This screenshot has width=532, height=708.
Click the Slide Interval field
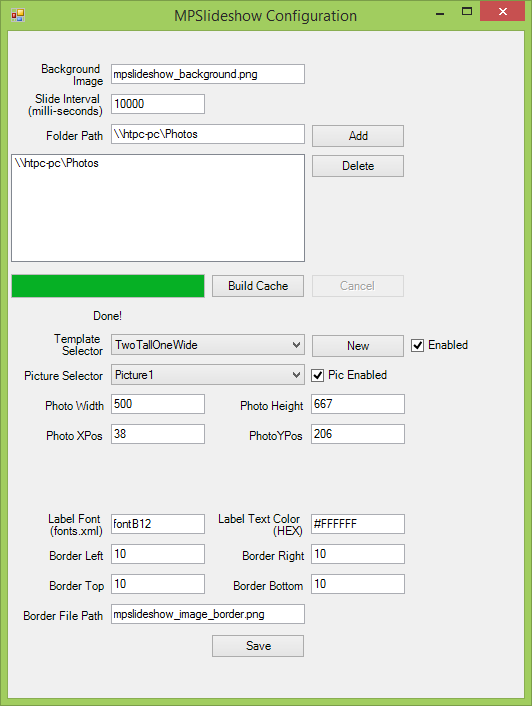(x=158, y=104)
